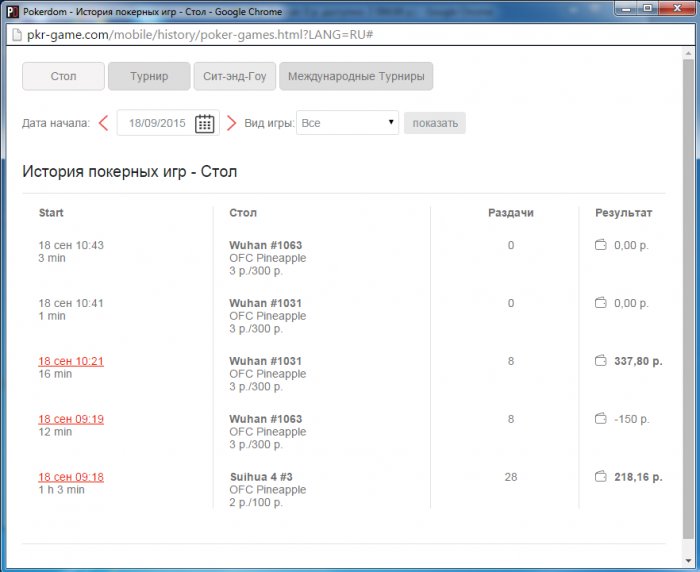Click the vertical scrollbar thumb
The height and width of the screenshot is (572, 700).
[688, 299]
